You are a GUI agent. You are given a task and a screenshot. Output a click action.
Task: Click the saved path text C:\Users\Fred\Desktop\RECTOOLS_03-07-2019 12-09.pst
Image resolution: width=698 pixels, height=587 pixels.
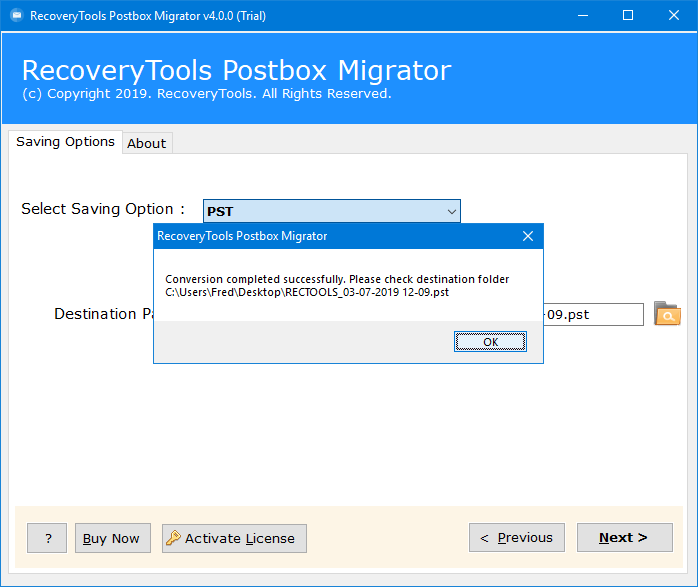307,292
